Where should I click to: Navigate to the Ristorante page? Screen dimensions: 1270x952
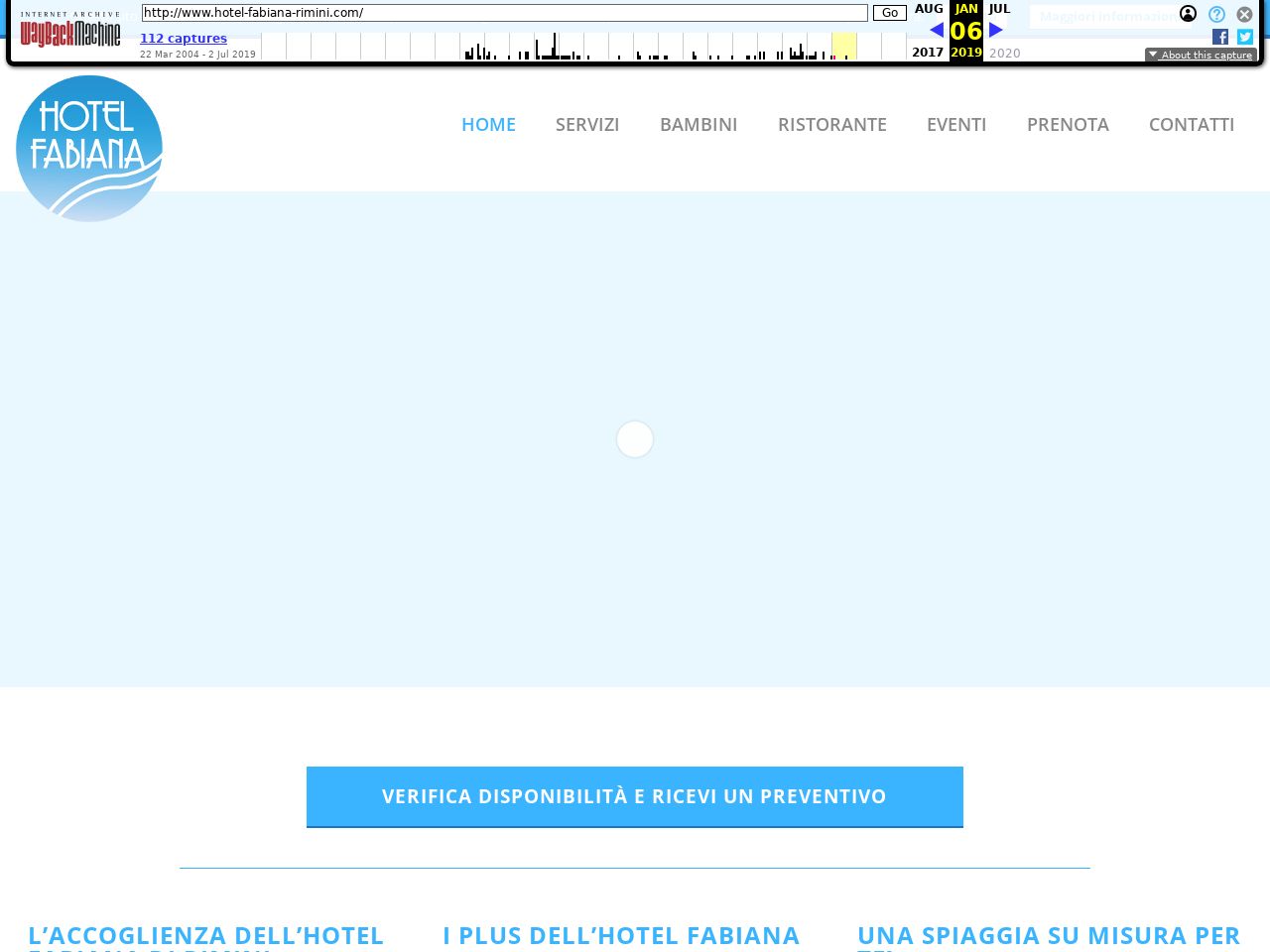point(832,124)
